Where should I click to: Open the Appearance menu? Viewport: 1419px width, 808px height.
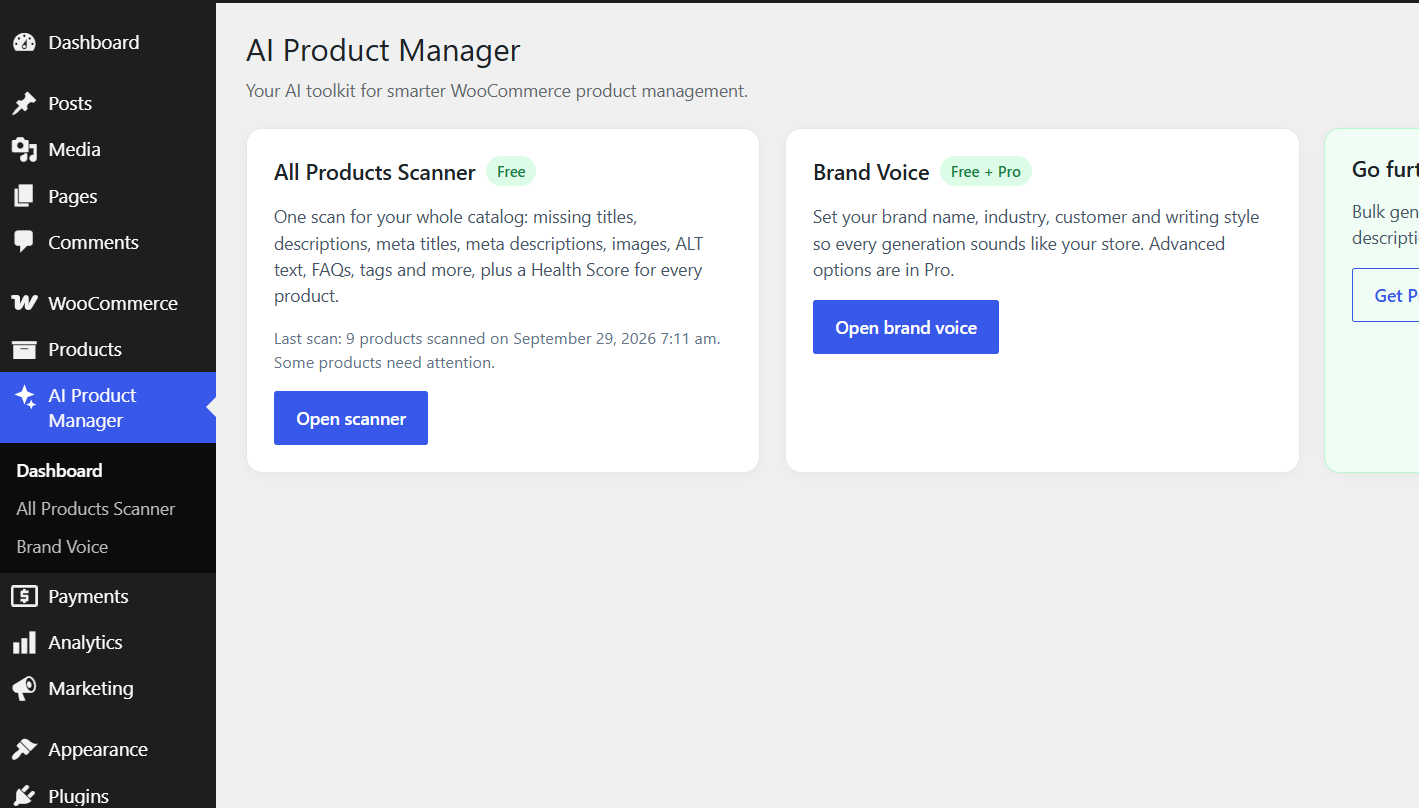(x=108, y=750)
